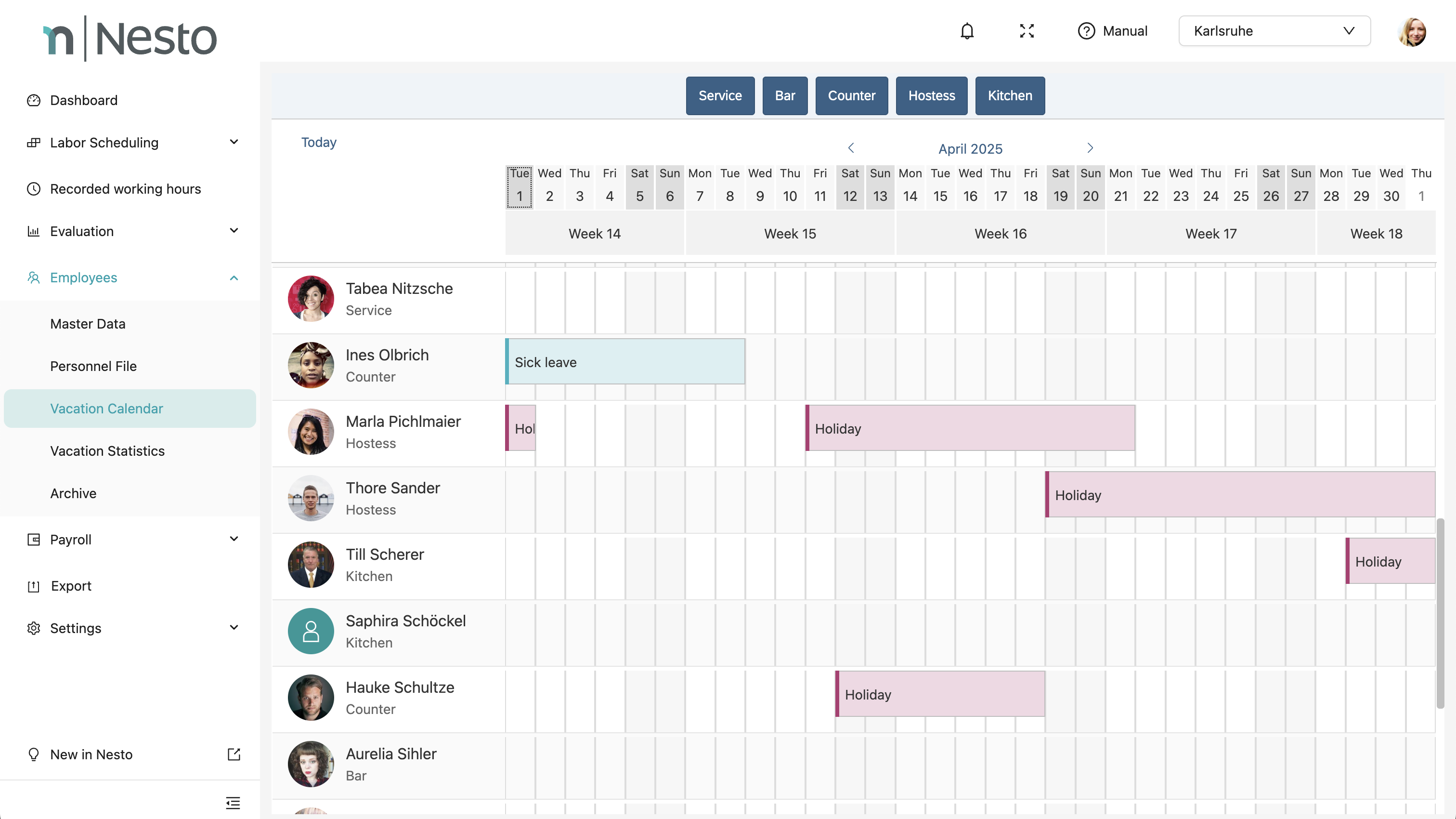Toggle the Kitchen department filter
This screenshot has width=1456, height=819.
(x=1010, y=95)
